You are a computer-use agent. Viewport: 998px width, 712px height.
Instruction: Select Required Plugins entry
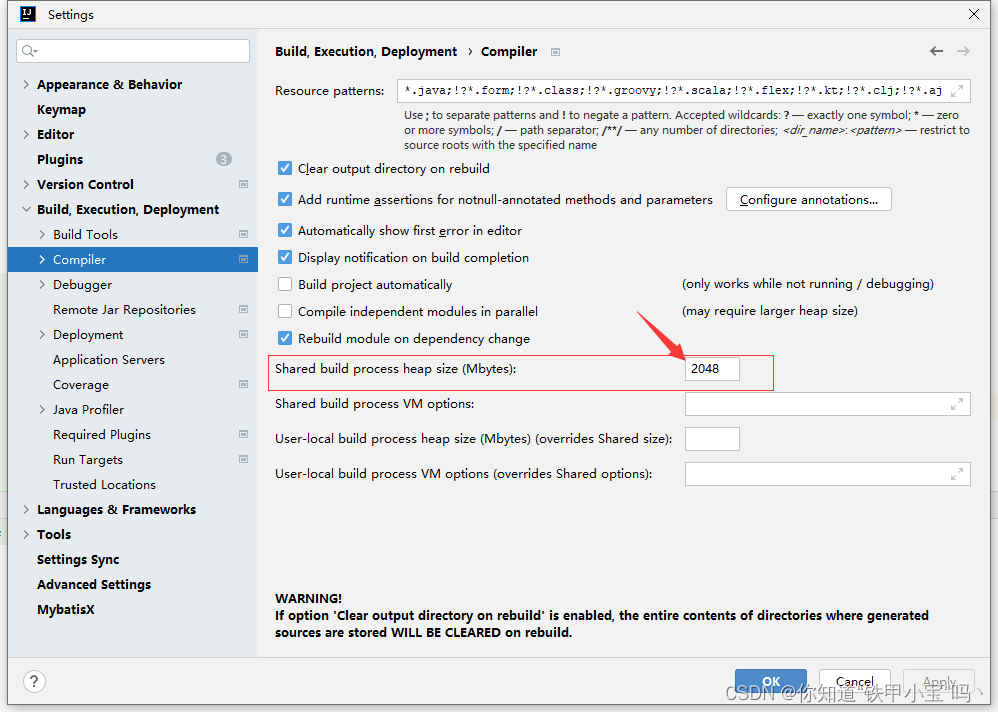pos(102,435)
